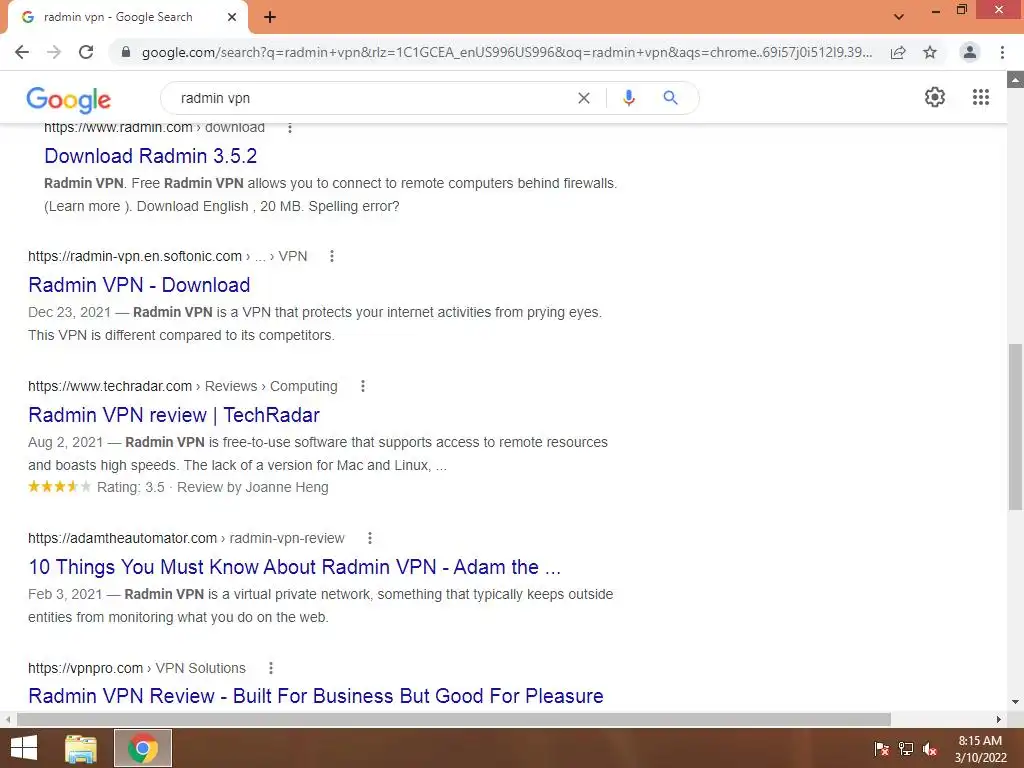Focus the radmin vpn search field
This screenshot has height=768, width=1024.
(x=372, y=98)
